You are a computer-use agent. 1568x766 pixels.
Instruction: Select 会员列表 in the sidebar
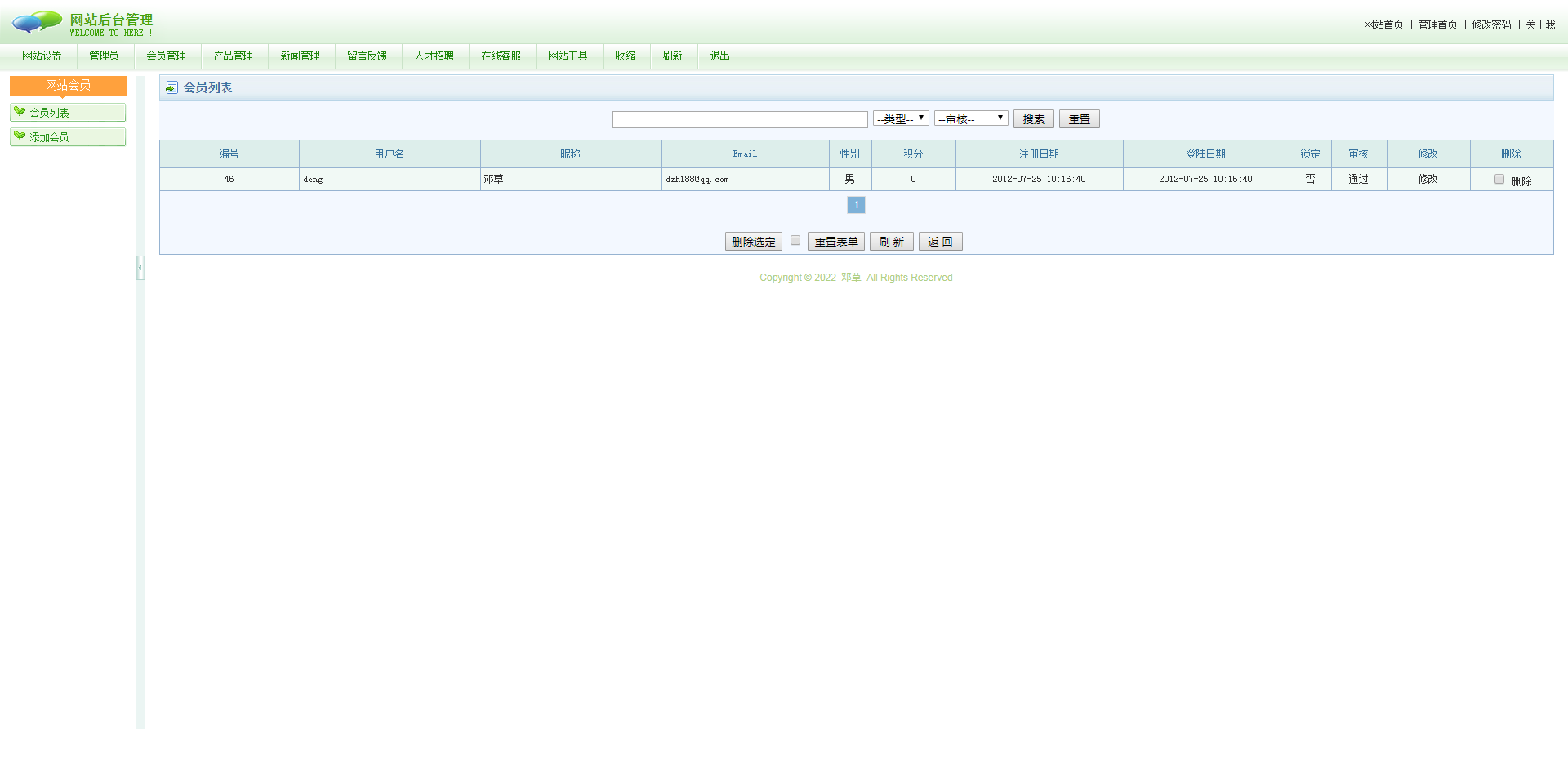click(x=68, y=112)
